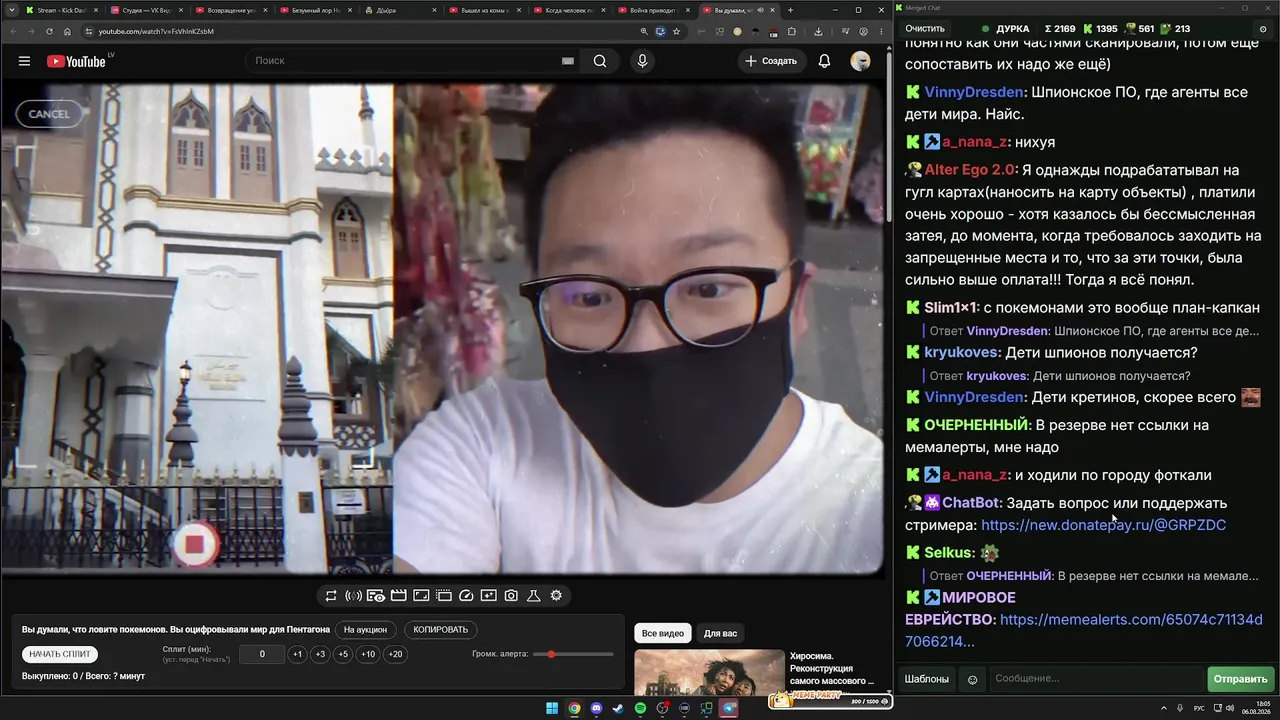The height and width of the screenshot is (720, 1280).
Task: Switch to the Война приводит tab
Action: pos(655,10)
